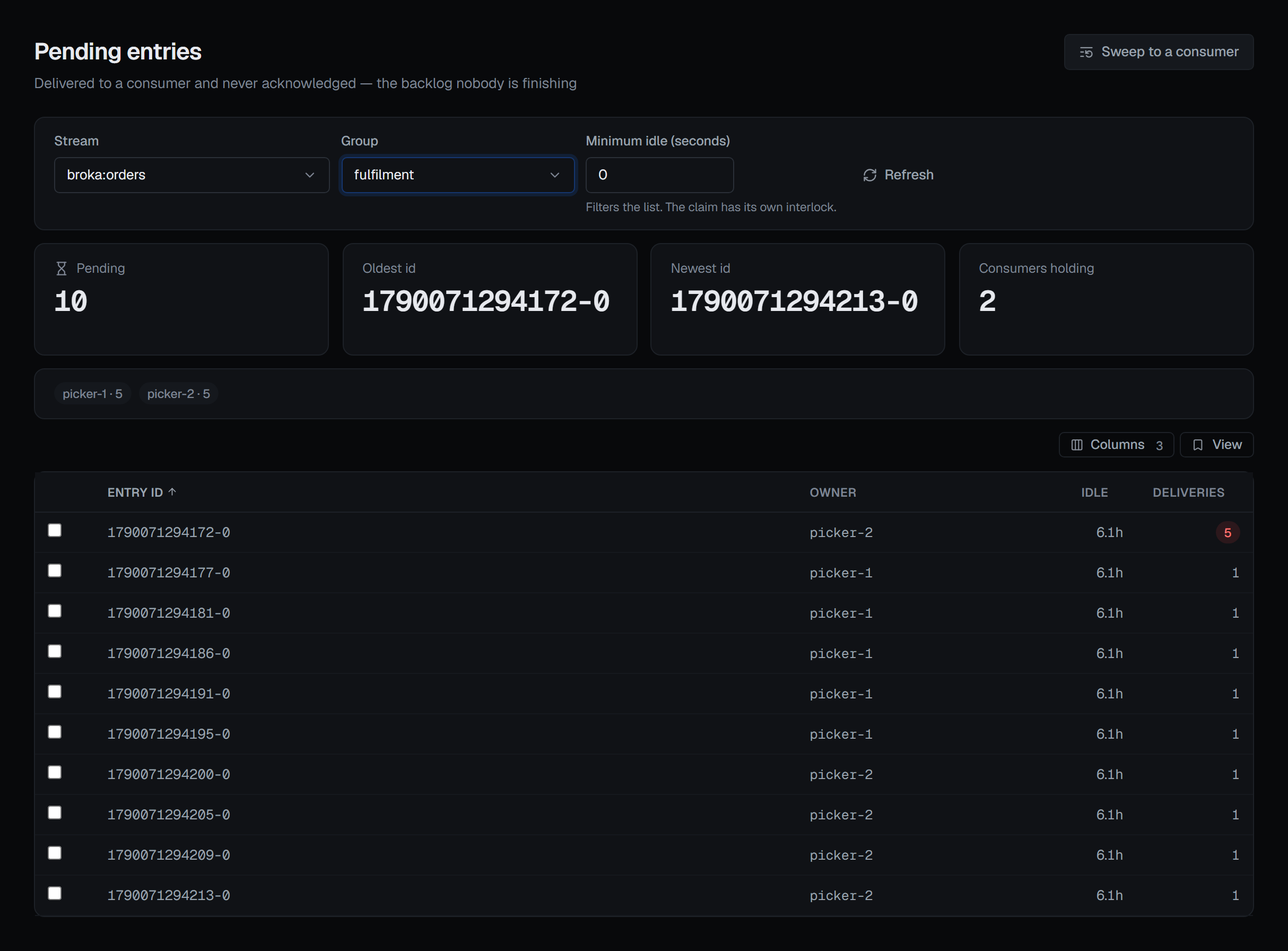1288x951 pixels.
Task: Click entry ID 1790071294205-0 in the table
Action: [x=169, y=815]
